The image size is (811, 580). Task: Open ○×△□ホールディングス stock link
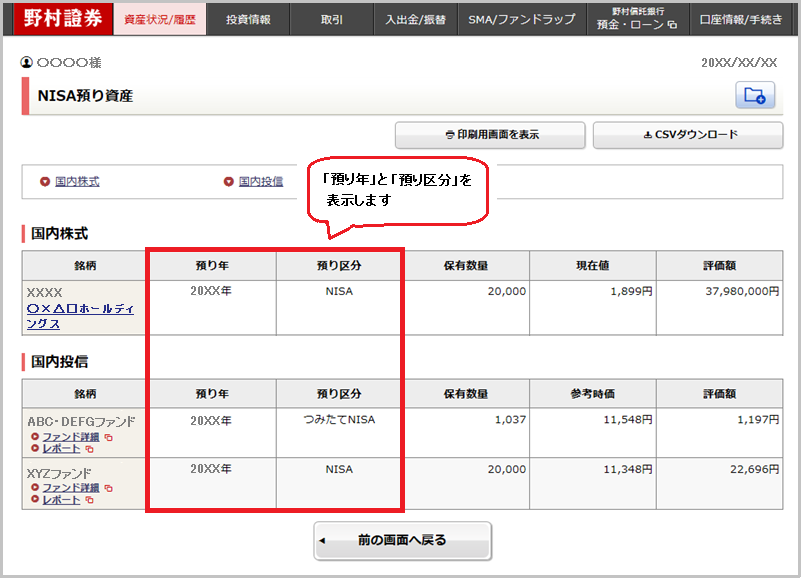tap(80, 316)
